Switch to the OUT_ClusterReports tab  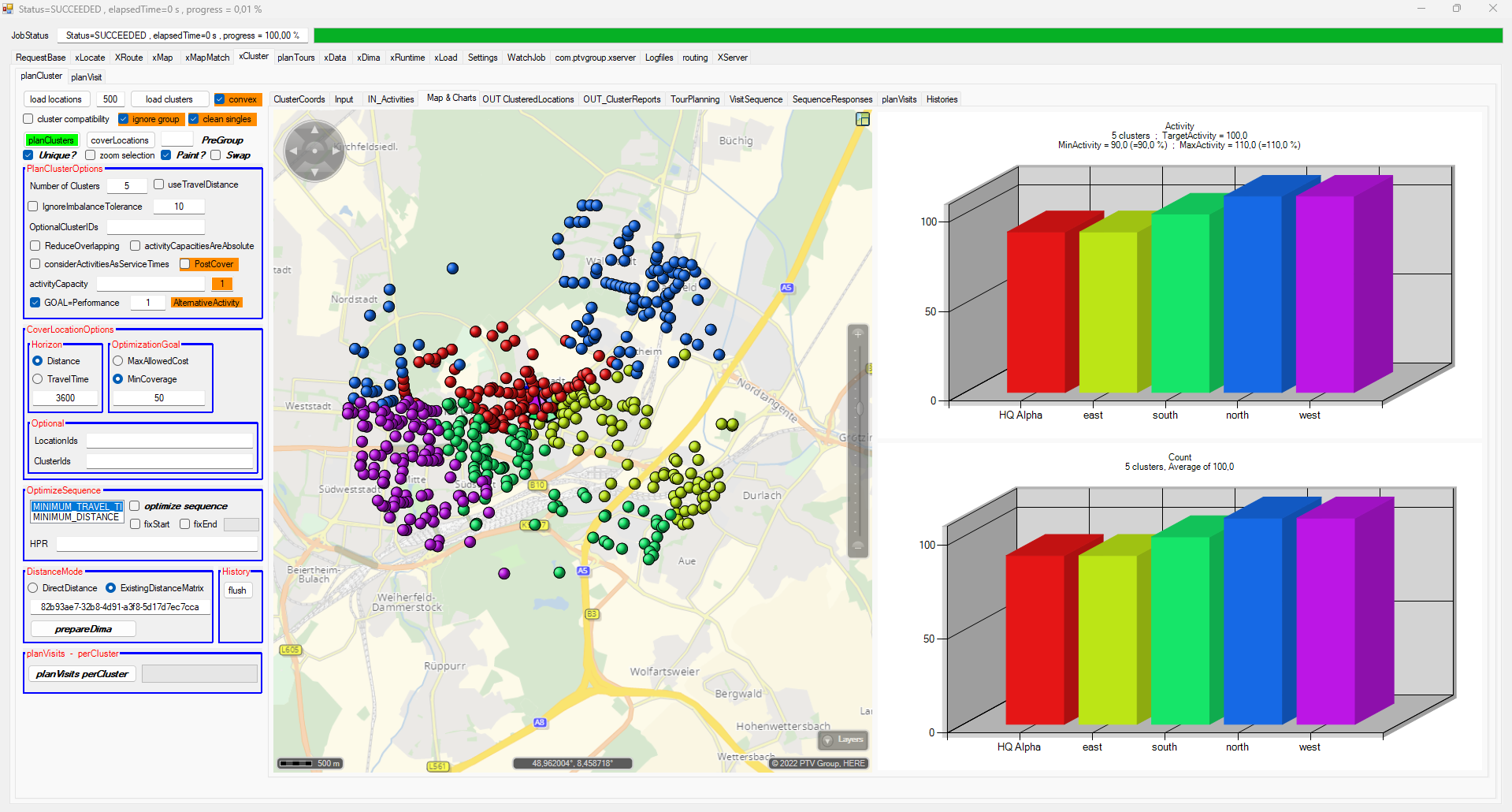click(622, 99)
